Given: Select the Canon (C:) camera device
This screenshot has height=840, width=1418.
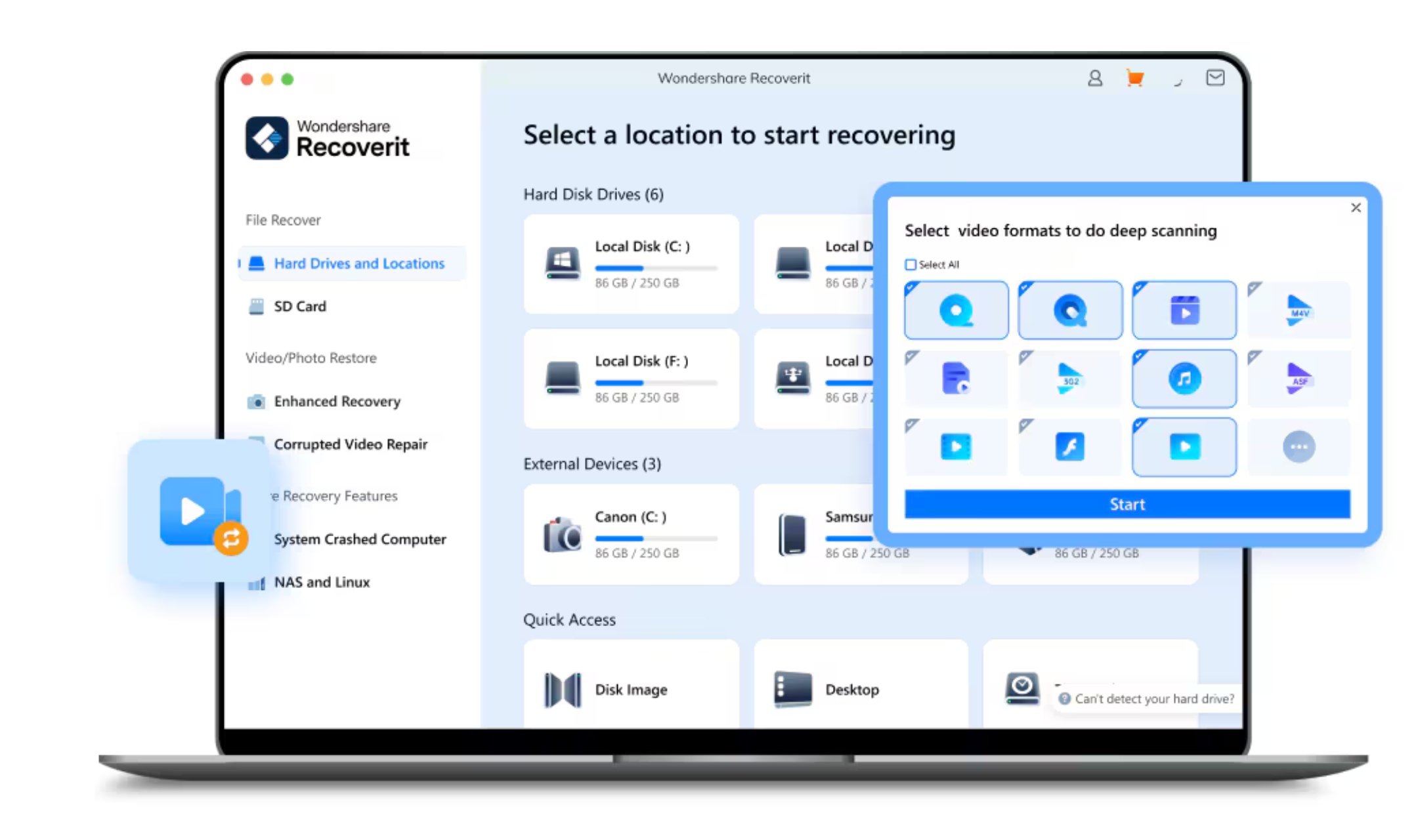Looking at the screenshot, I should (x=631, y=534).
